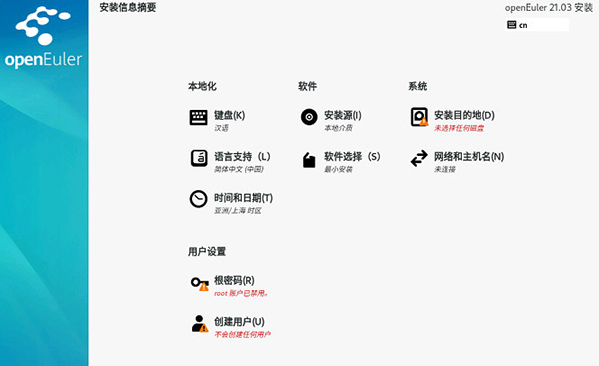
Task: Open the disk icon for 安装目的地(D)
Action: (419, 117)
